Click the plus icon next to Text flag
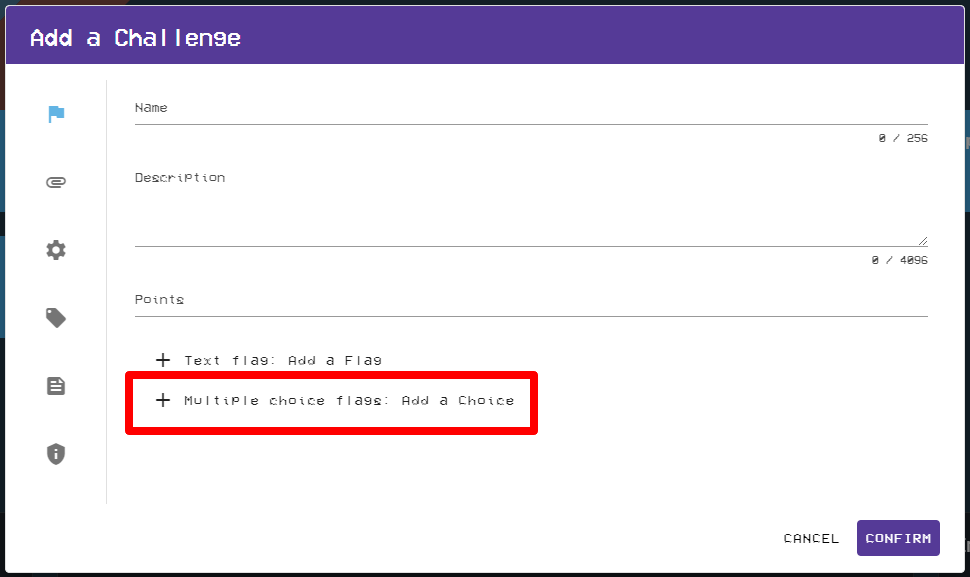This screenshot has height=577, width=970. [163, 360]
